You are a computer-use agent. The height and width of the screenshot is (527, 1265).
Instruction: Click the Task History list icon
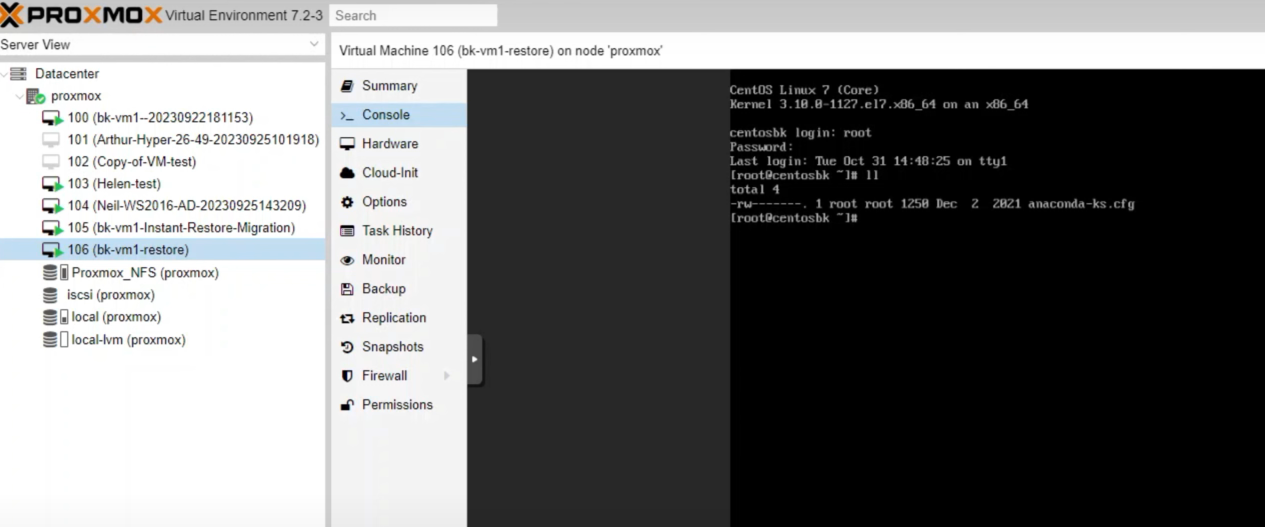tap(347, 231)
